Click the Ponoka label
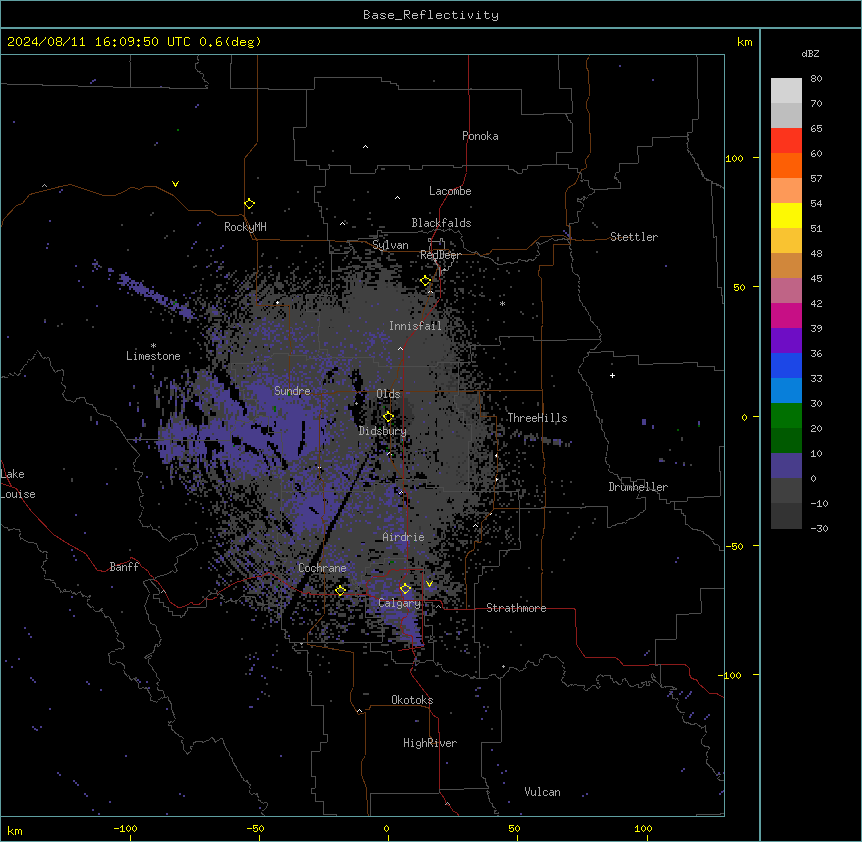The image size is (862, 842). coord(480,136)
